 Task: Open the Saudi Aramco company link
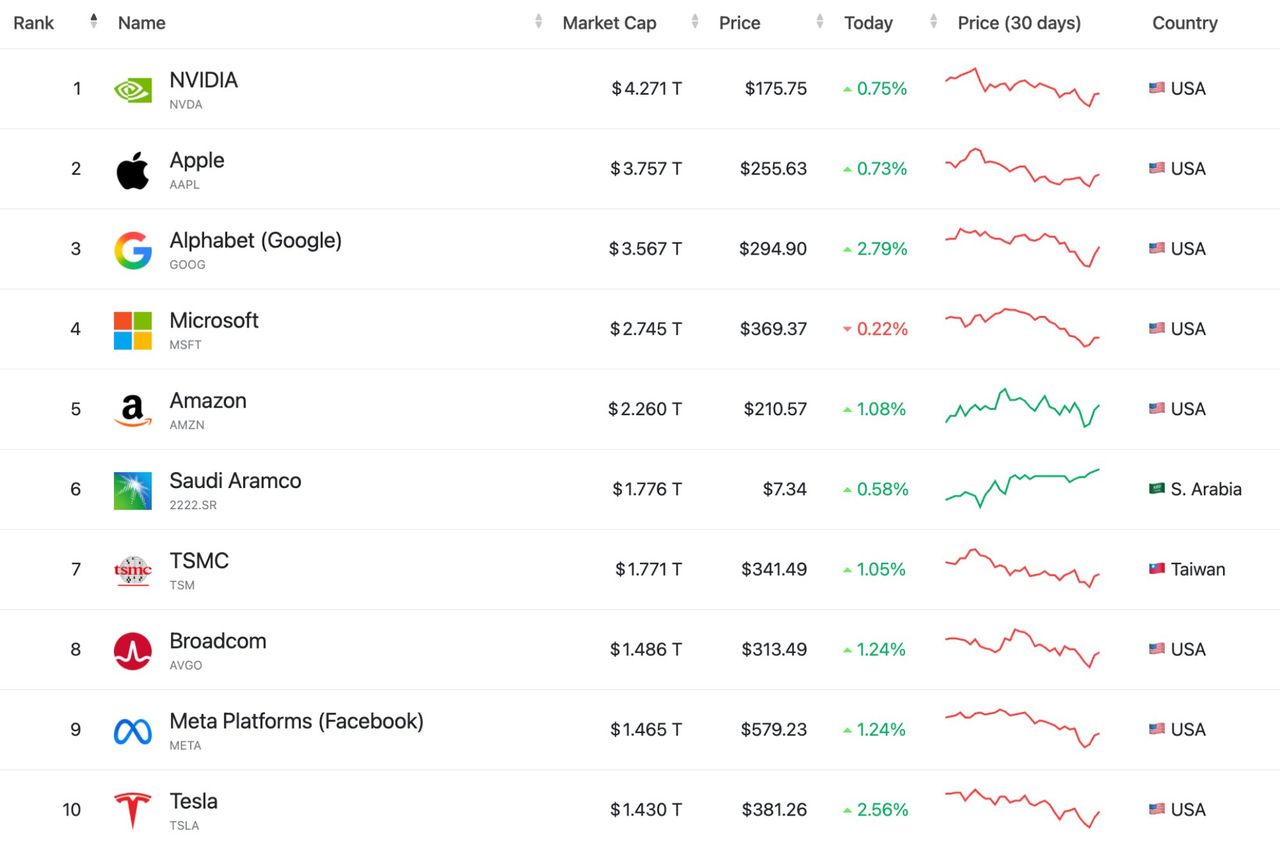(235, 481)
